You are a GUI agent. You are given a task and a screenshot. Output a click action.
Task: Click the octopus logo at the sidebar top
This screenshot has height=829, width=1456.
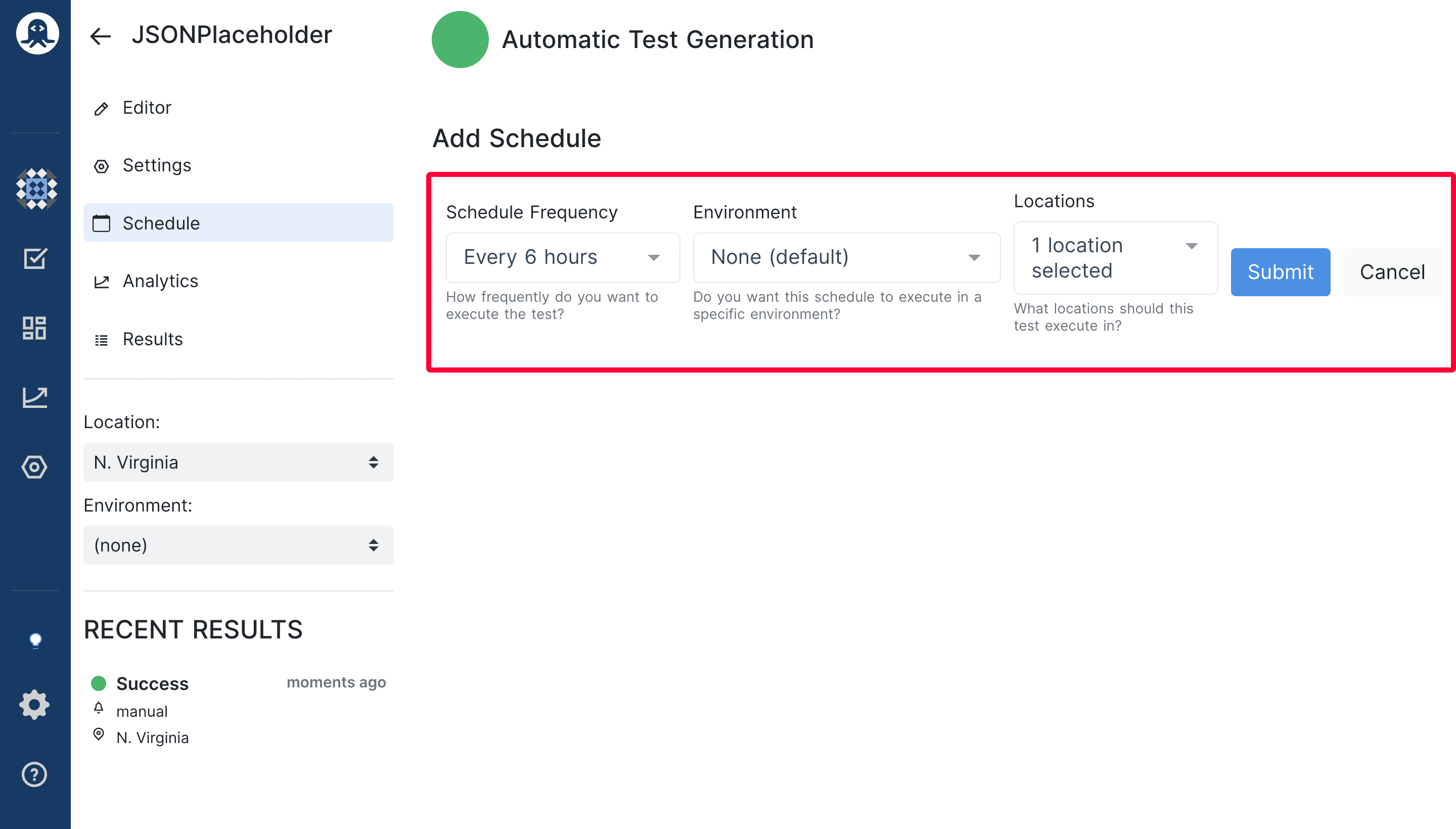(x=37, y=33)
